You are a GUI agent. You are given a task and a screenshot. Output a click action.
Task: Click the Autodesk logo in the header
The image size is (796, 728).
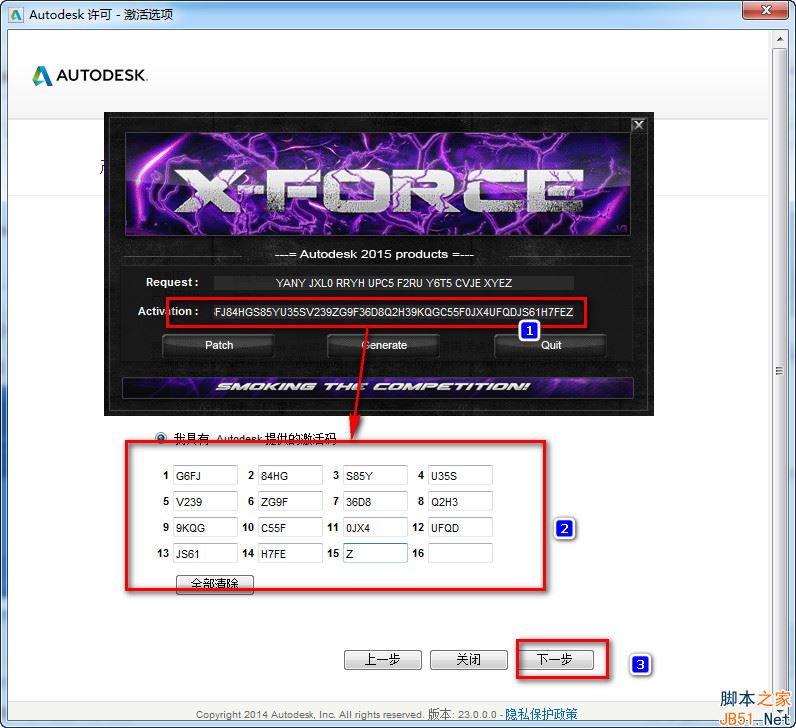(90, 76)
